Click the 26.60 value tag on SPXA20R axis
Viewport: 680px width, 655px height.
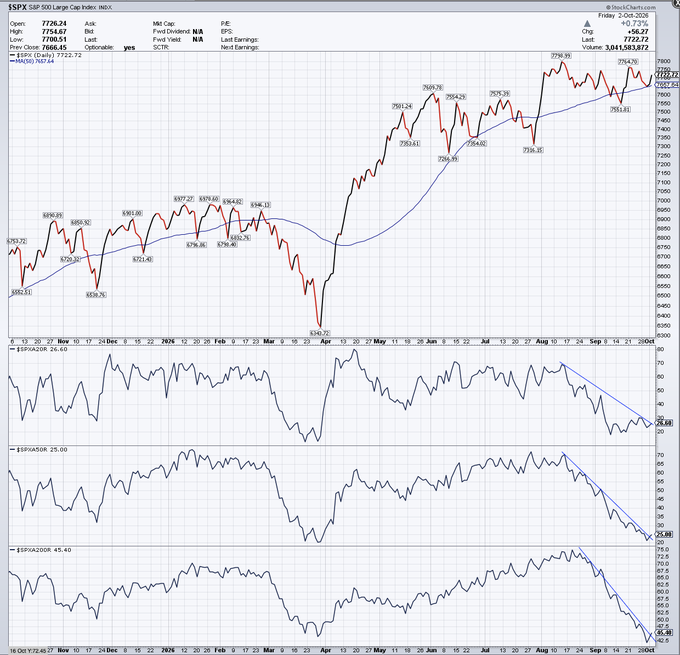[x=665, y=423]
